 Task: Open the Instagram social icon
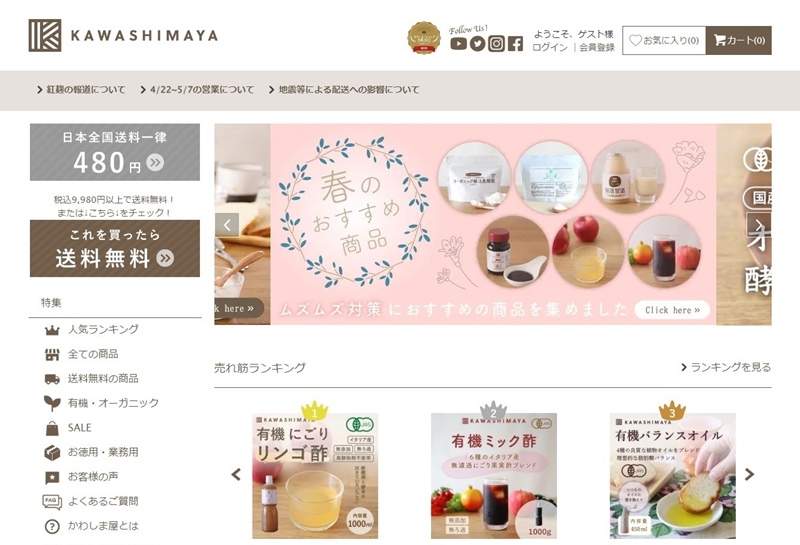496,44
